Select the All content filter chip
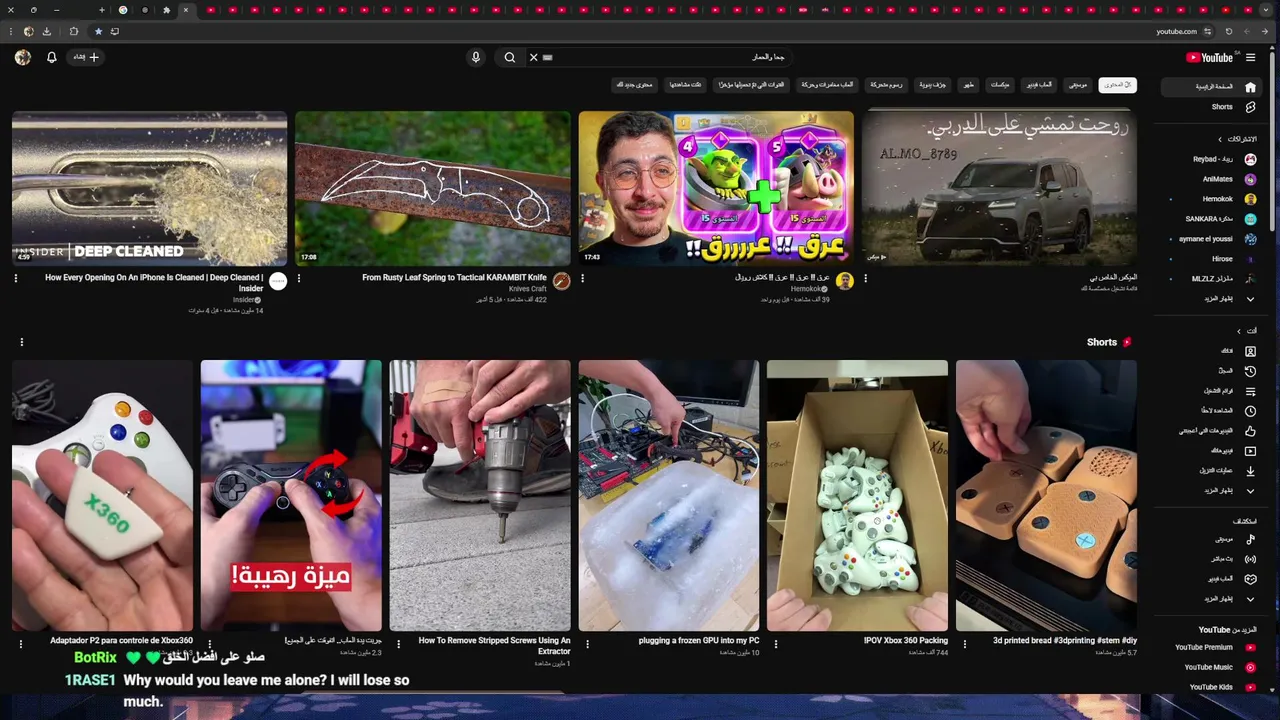Viewport: 1280px width, 720px height. (1117, 85)
